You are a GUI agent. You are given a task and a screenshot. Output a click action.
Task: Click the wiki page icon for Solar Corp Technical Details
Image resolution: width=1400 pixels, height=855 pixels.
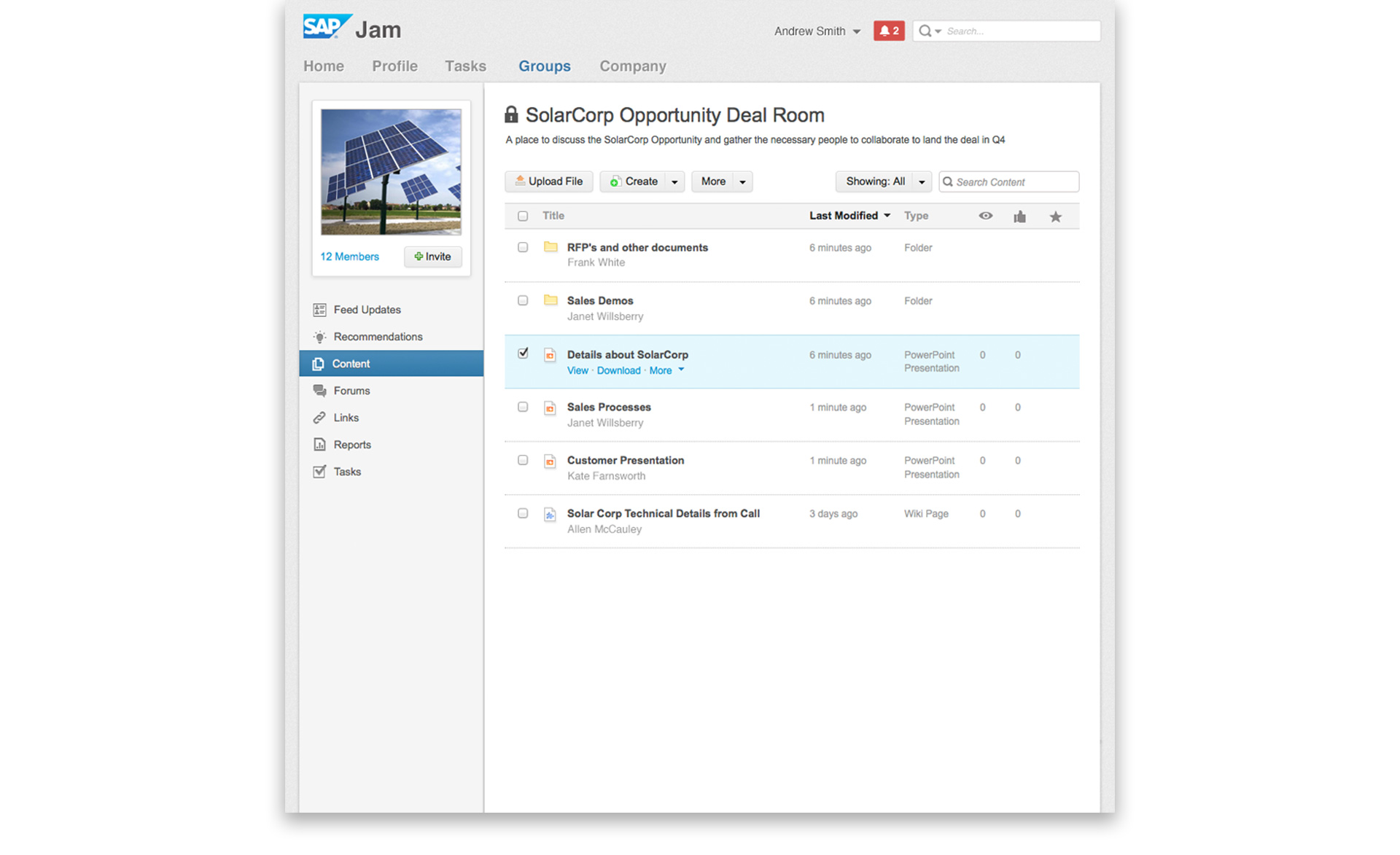550,515
